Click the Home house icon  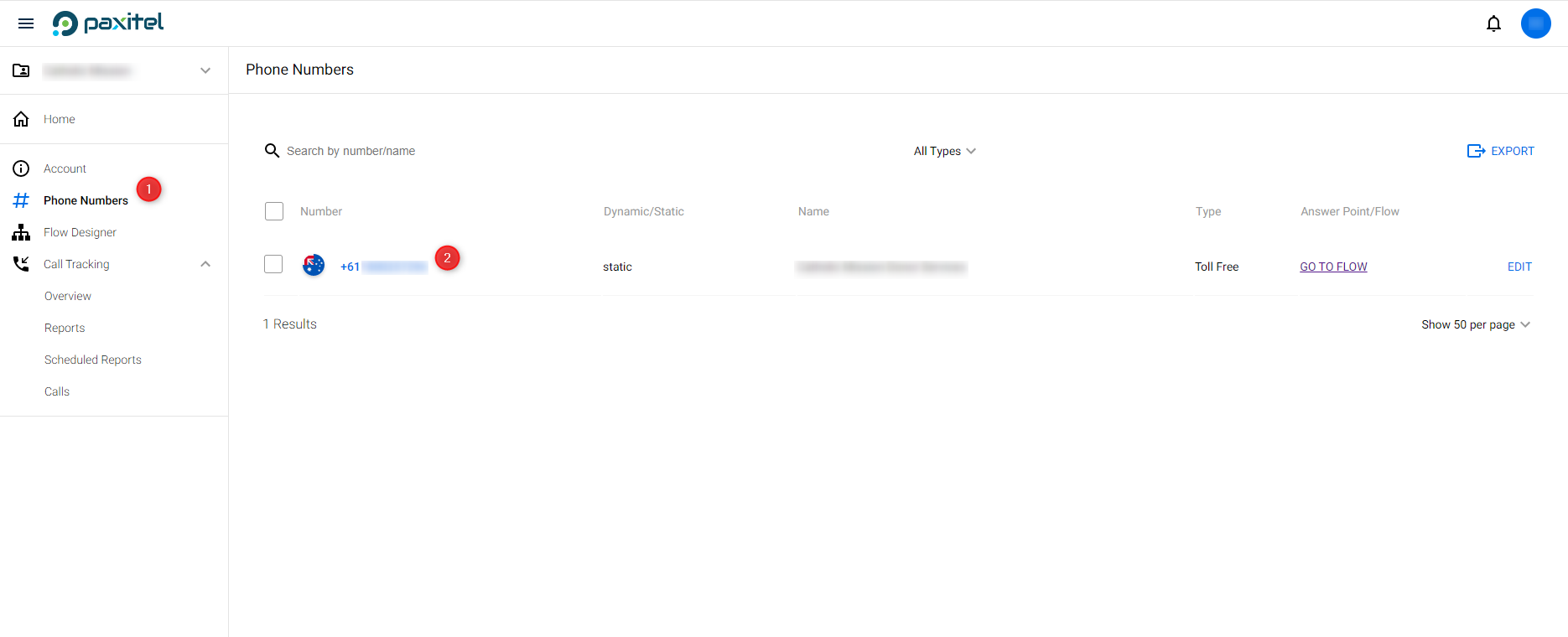point(21,119)
